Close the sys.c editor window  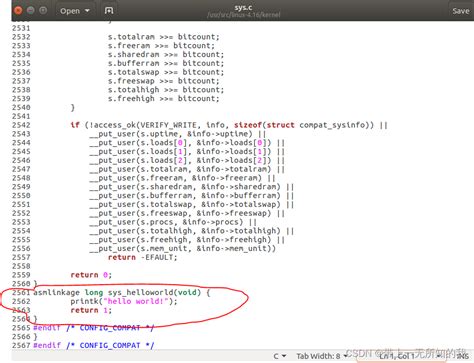[x=18, y=11]
